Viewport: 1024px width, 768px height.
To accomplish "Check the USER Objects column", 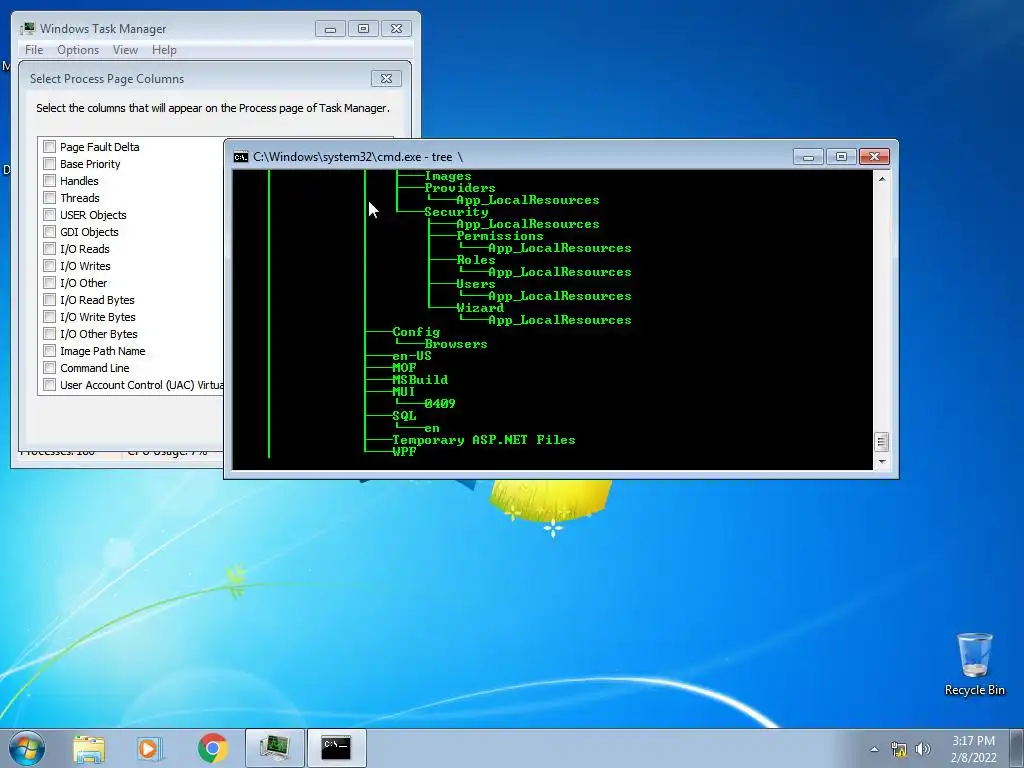I will [50, 214].
